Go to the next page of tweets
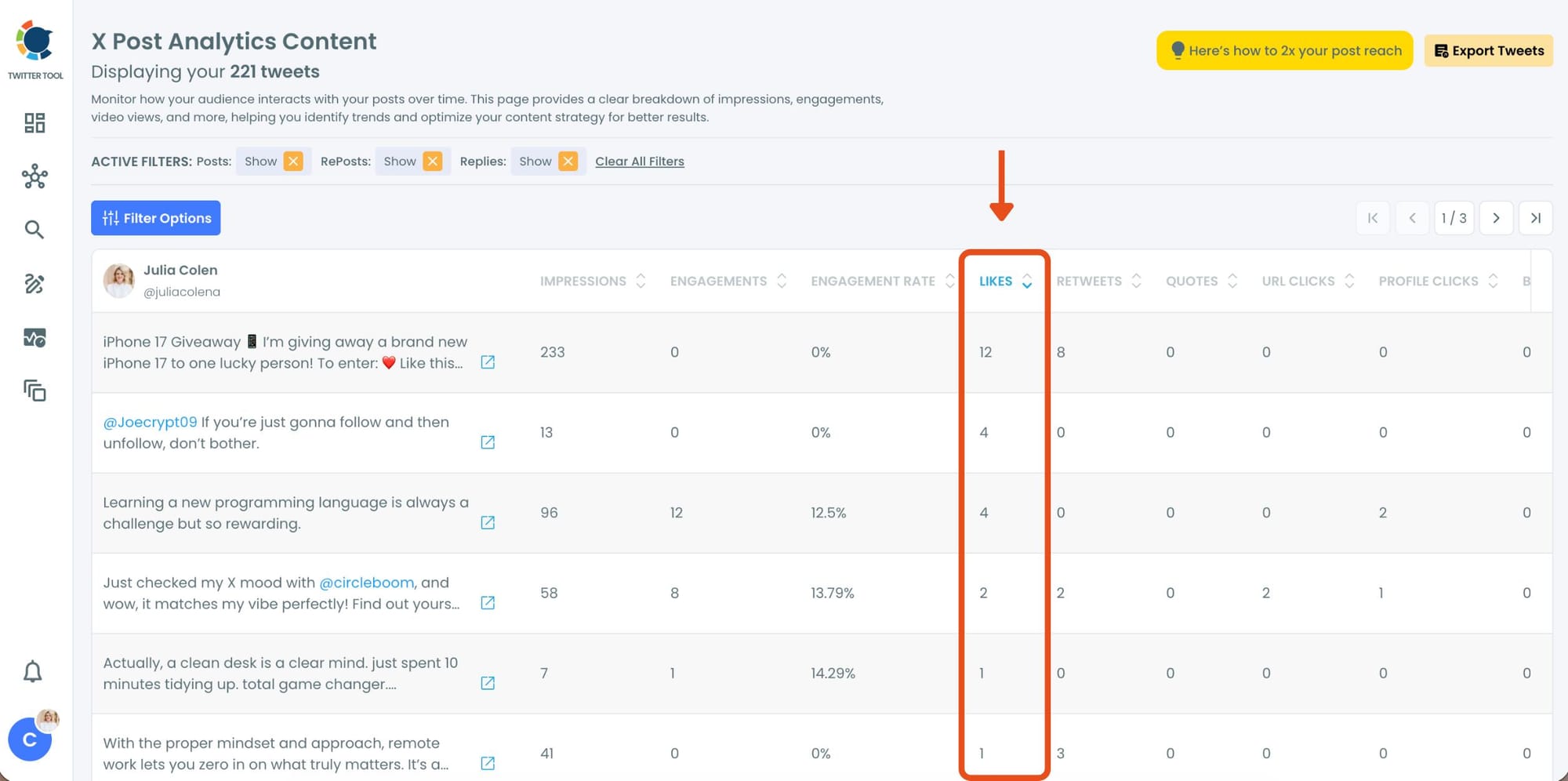Viewport: 1568px width, 781px height. [1496, 218]
